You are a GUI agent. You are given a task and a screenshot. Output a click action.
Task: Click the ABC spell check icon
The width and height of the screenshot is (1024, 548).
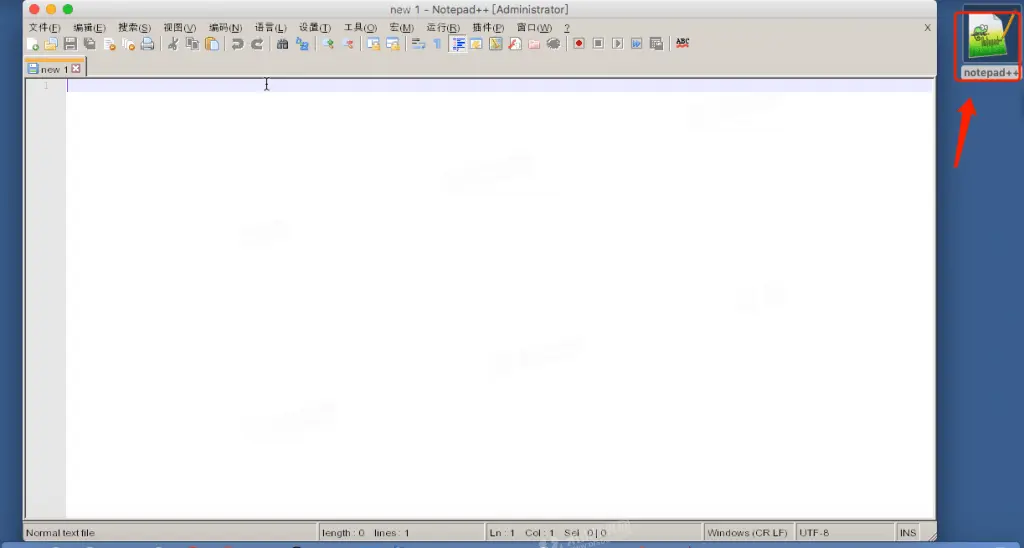682,43
